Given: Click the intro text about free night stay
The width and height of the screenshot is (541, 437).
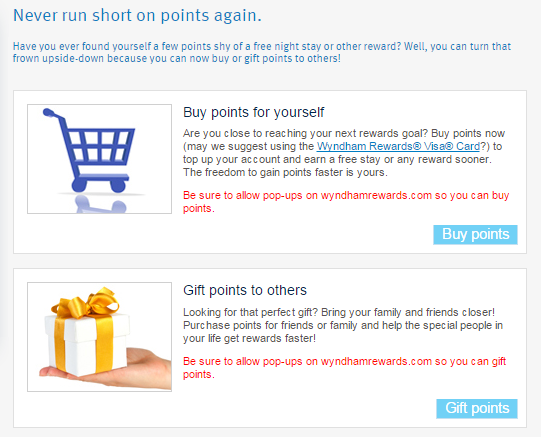Looking at the screenshot, I should (x=262, y=52).
